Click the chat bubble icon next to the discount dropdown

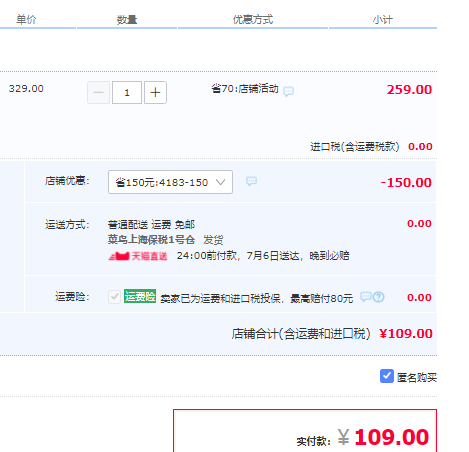[x=251, y=181]
